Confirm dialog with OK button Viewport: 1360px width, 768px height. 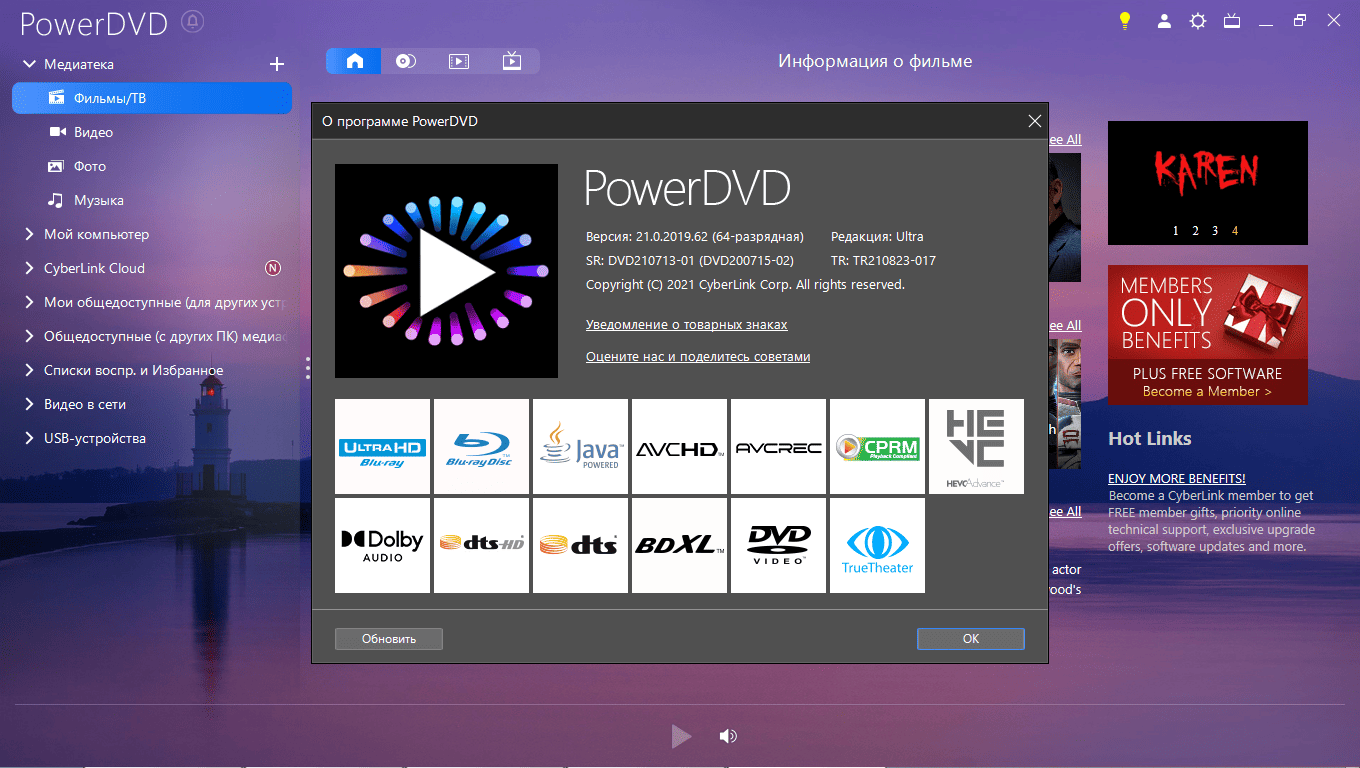pyautogui.click(x=971, y=638)
